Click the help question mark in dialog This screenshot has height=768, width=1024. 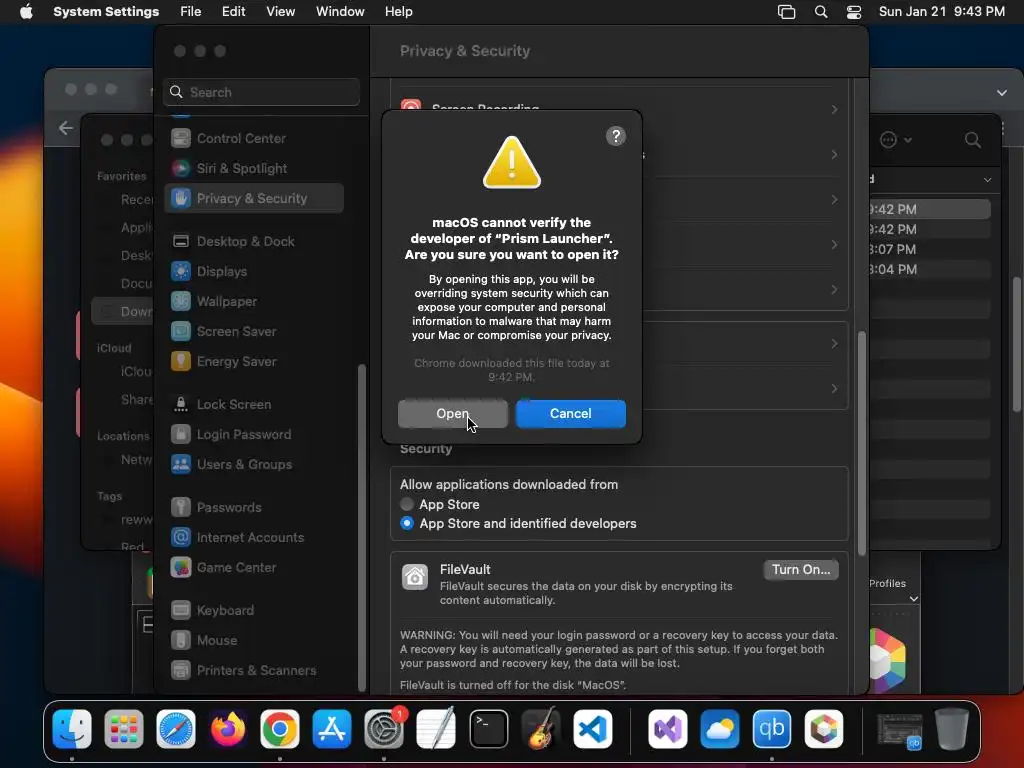616,136
